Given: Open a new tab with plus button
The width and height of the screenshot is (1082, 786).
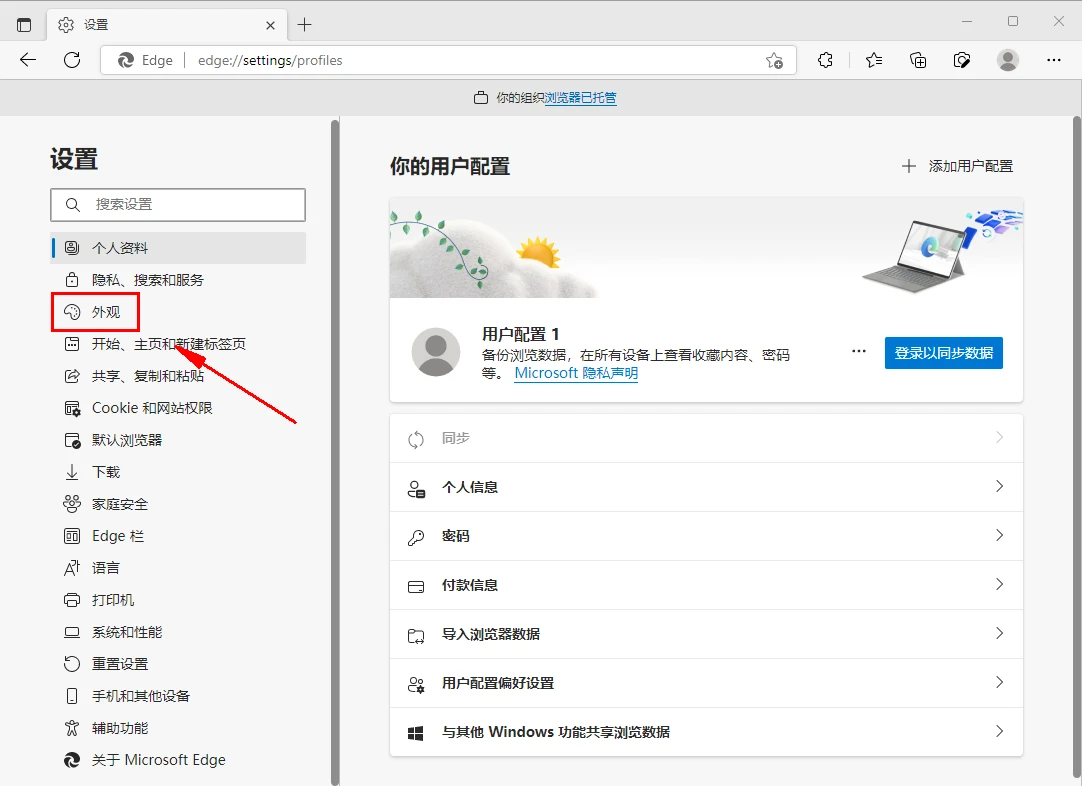Looking at the screenshot, I should (304, 25).
